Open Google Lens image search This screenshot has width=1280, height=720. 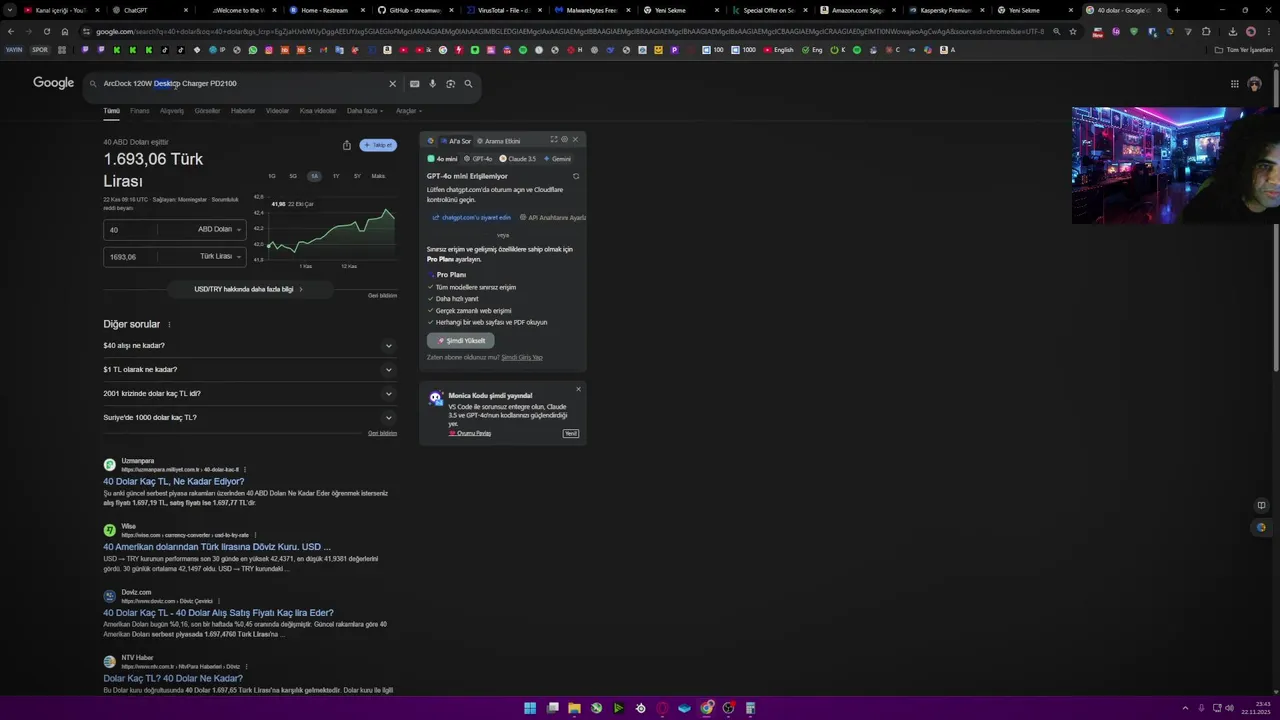[x=450, y=84]
